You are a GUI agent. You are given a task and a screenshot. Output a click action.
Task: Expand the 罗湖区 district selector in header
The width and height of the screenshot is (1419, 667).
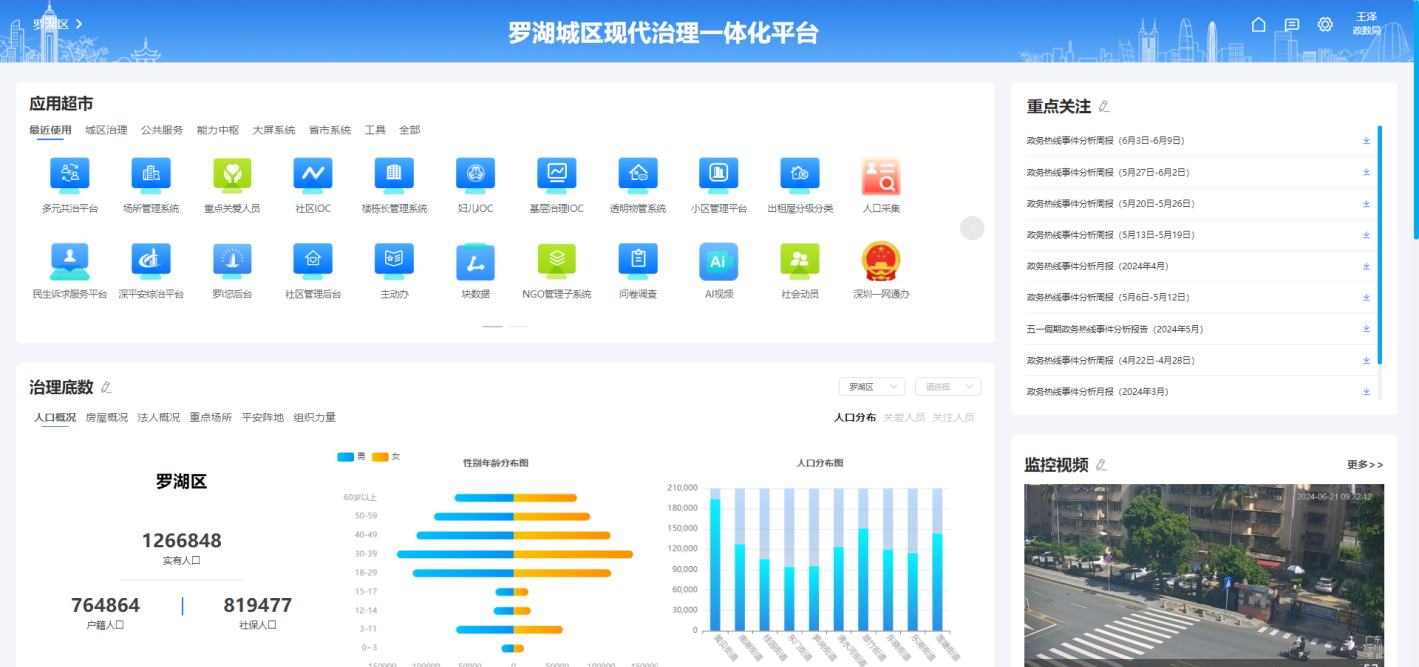coord(58,24)
